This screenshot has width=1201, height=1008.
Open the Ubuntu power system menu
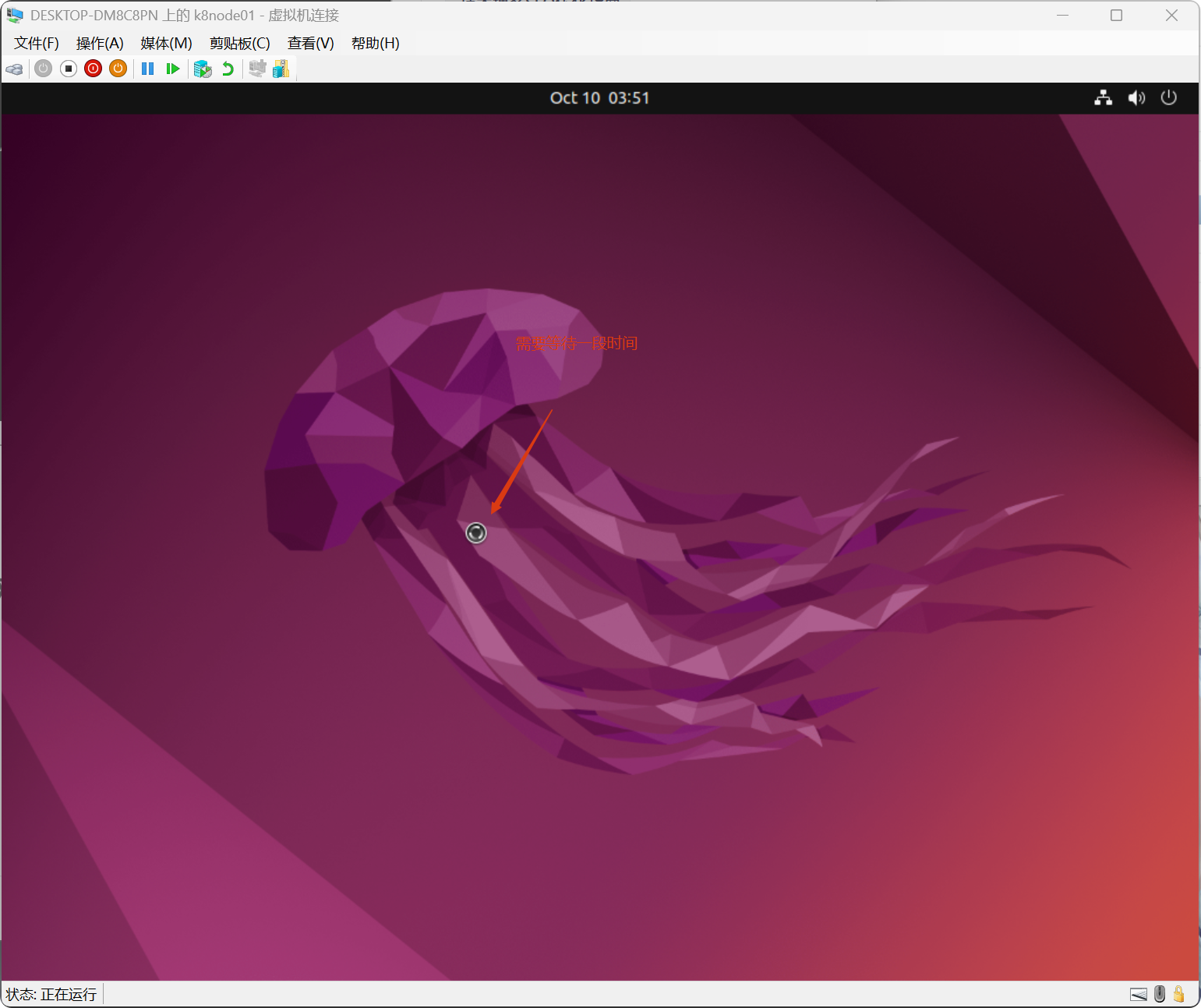point(1168,98)
